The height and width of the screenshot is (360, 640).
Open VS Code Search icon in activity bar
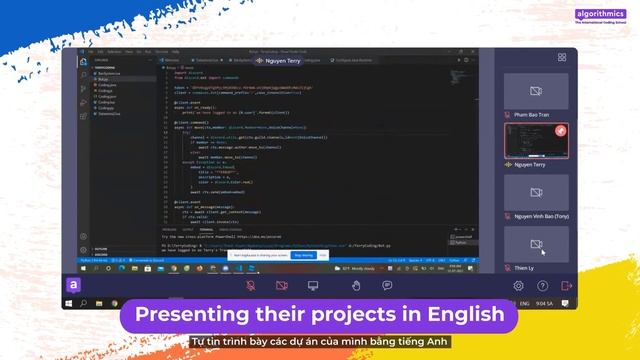(x=83, y=76)
